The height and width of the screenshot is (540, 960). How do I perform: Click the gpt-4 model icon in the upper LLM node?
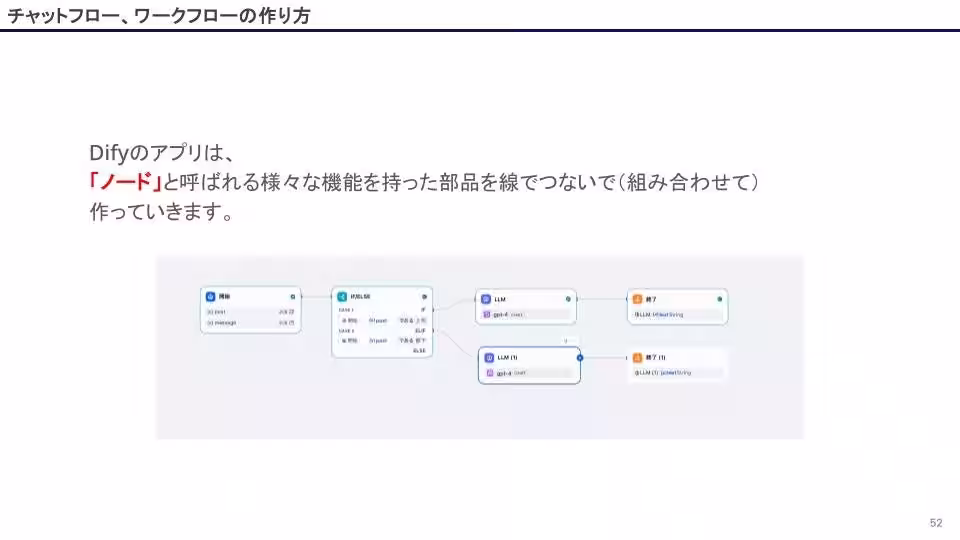(x=487, y=314)
